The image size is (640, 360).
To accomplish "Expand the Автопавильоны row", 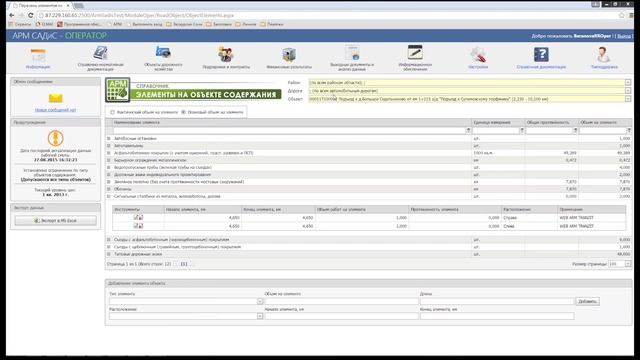I will pos(109,146).
